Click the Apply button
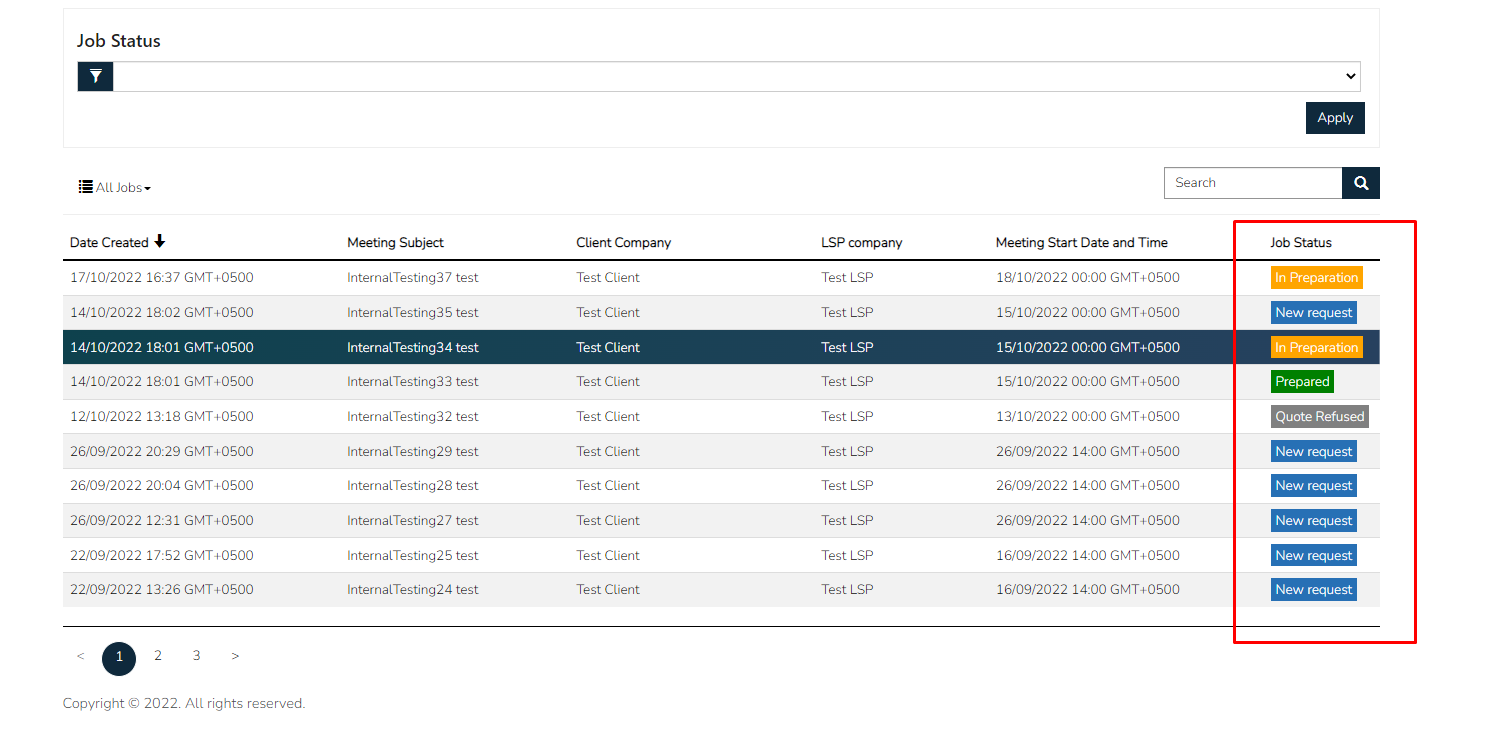This screenshot has height=750, width=1485. click(1335, 117)
